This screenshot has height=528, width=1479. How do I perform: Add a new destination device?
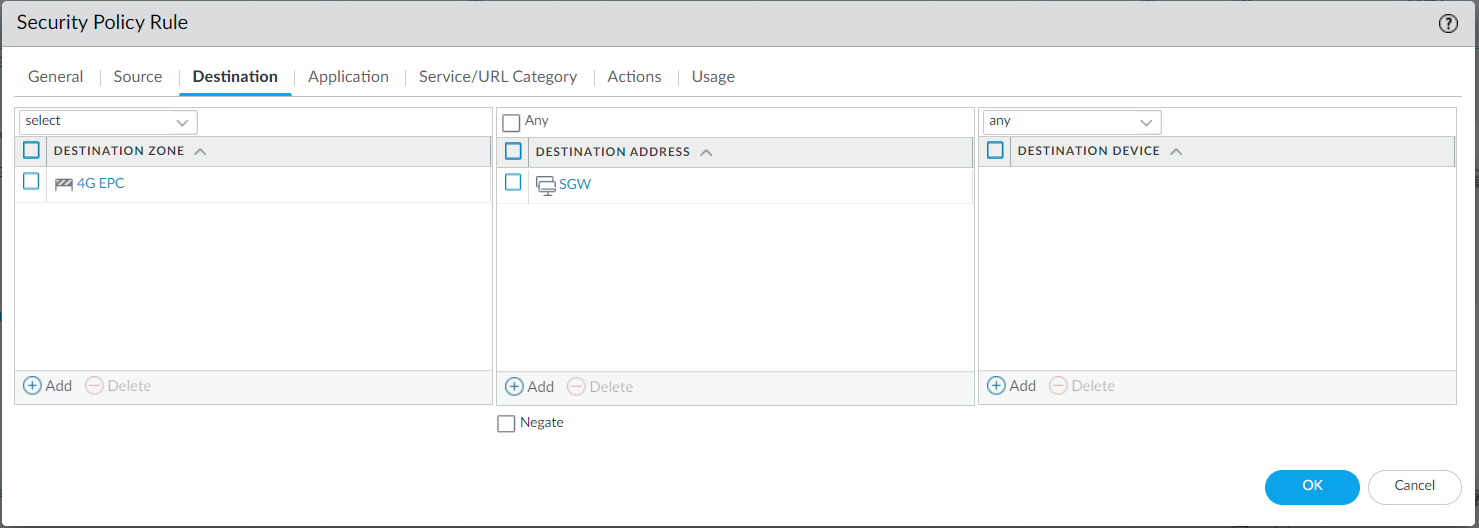(1012, 386)
